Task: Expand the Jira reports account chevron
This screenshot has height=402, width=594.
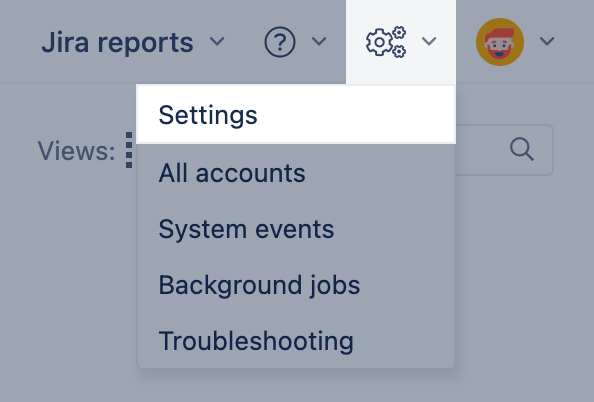Action: click(x=217, y=41)
